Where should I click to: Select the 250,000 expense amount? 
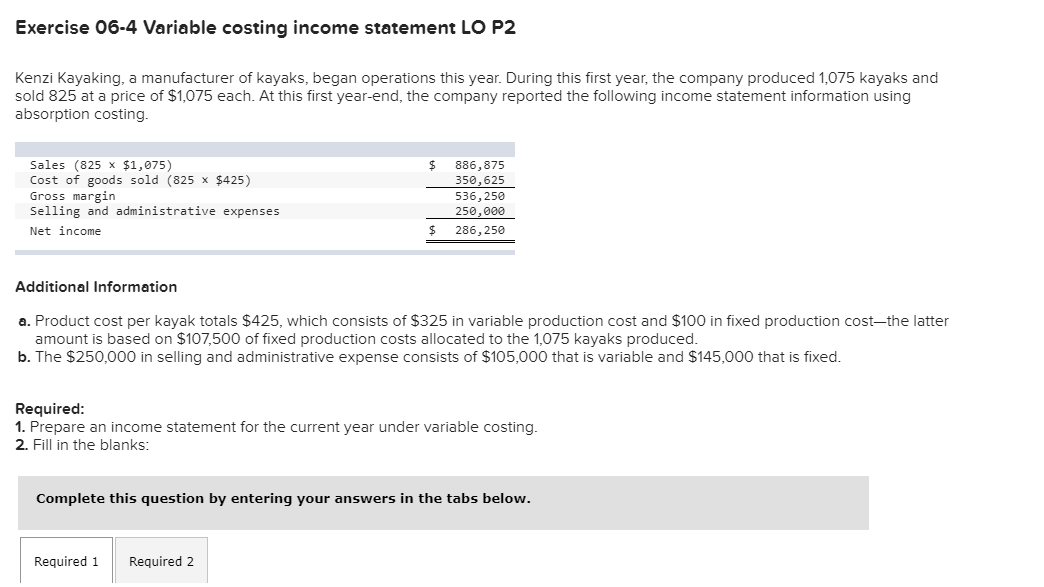pos(483,211)
